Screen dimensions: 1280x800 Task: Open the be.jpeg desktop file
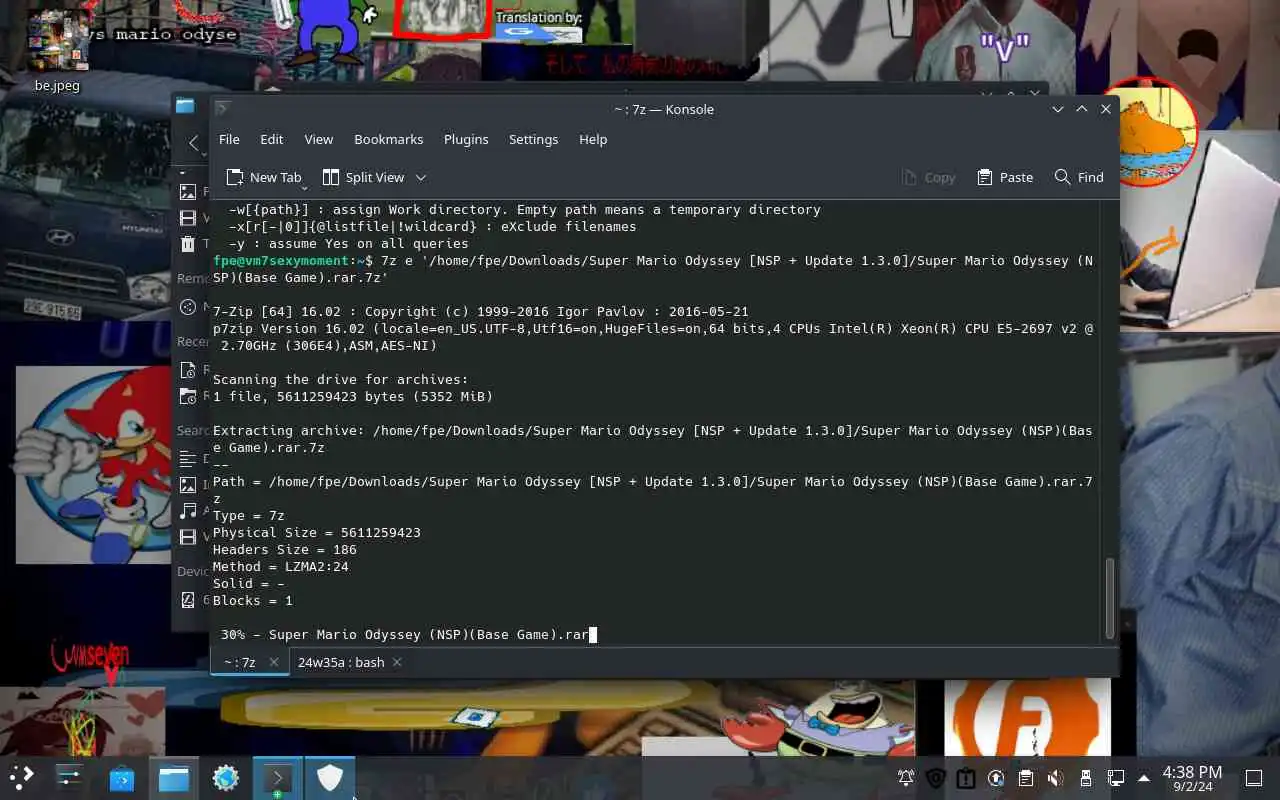tap(57, 50)
